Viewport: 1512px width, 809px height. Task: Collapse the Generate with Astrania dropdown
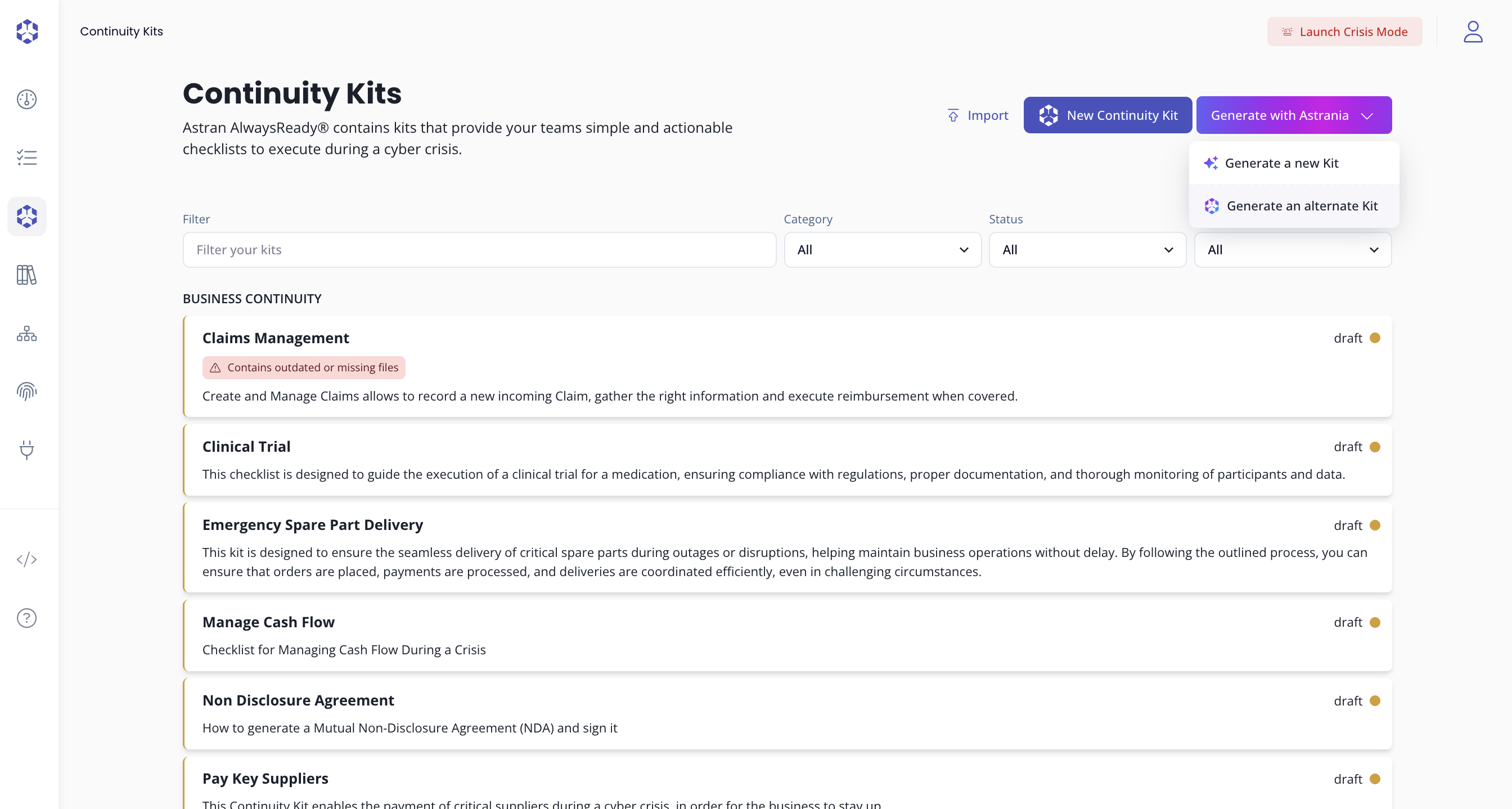1294,115
